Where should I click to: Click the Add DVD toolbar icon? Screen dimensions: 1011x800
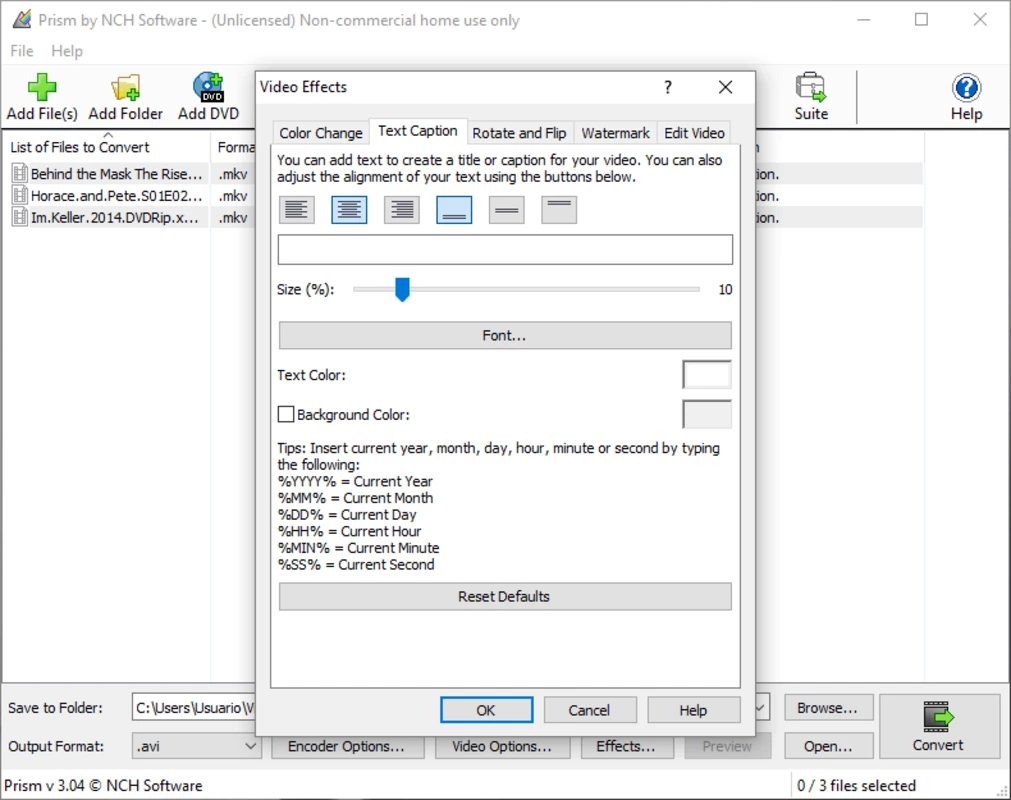pyautogui.click(x=209, y=87)
